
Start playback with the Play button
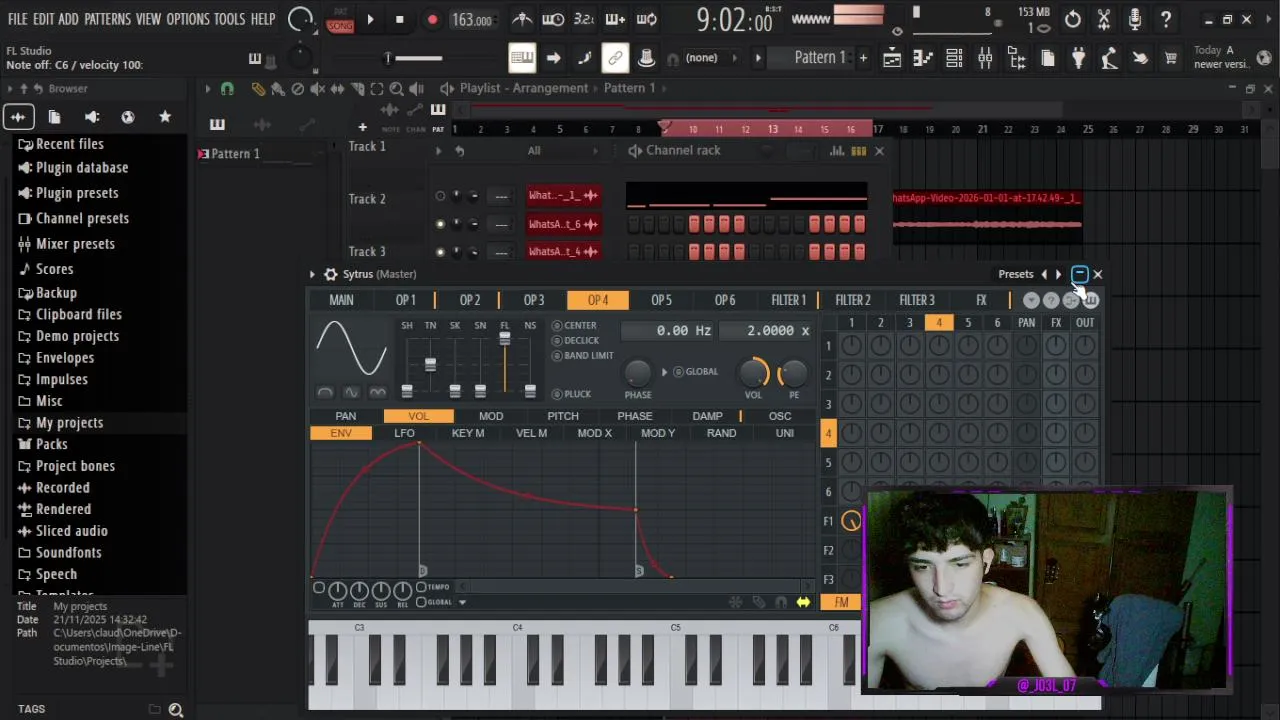[x=370, y=19]
